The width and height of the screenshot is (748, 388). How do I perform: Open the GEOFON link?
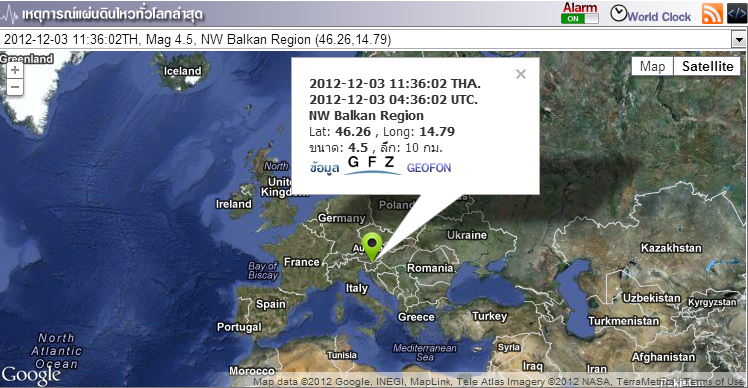429,168
